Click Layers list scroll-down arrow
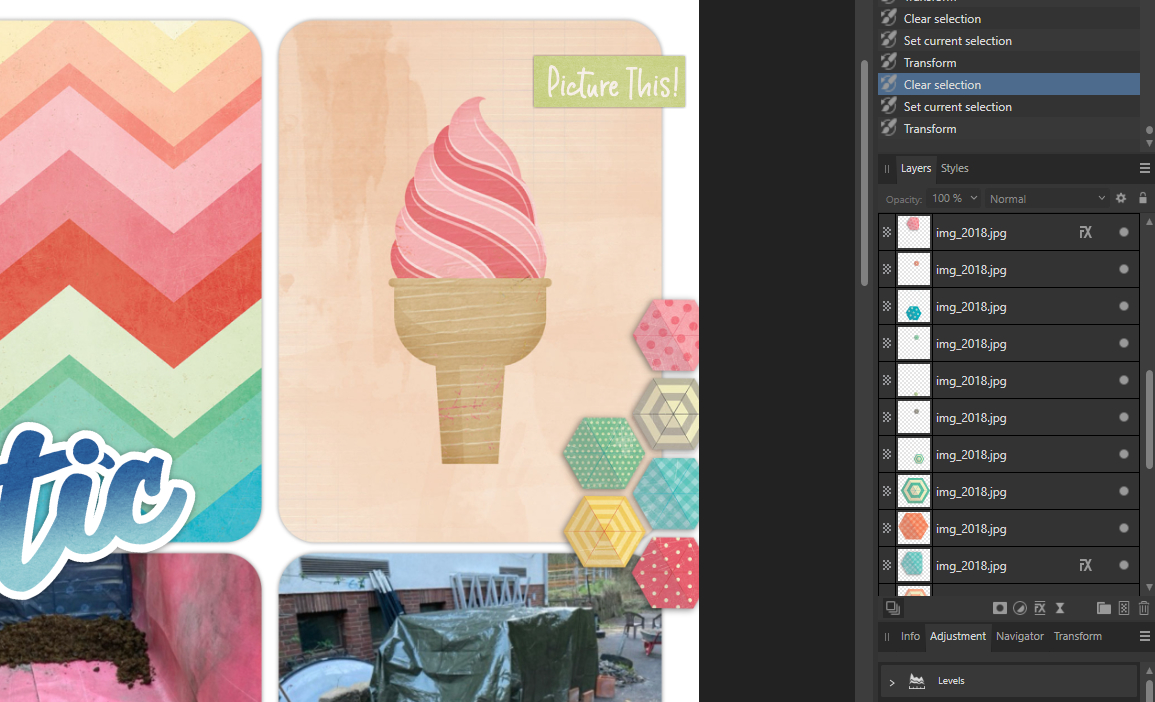1155x702 pixels. point(1149,588)
